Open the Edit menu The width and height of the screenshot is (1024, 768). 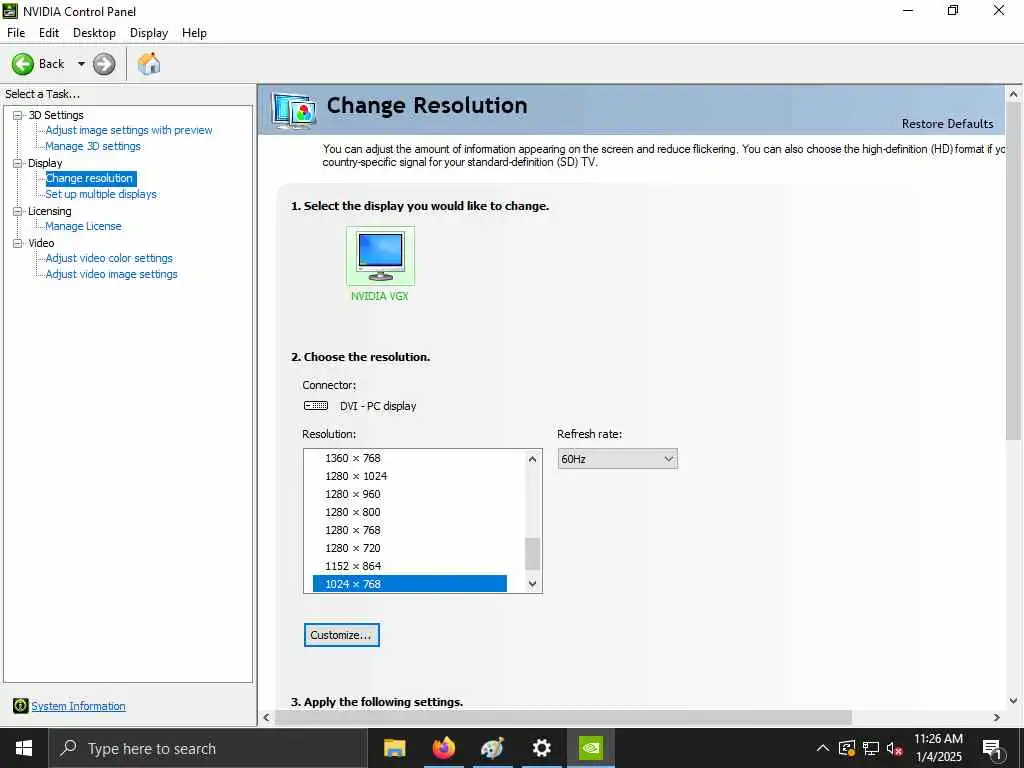pos(49,33)
